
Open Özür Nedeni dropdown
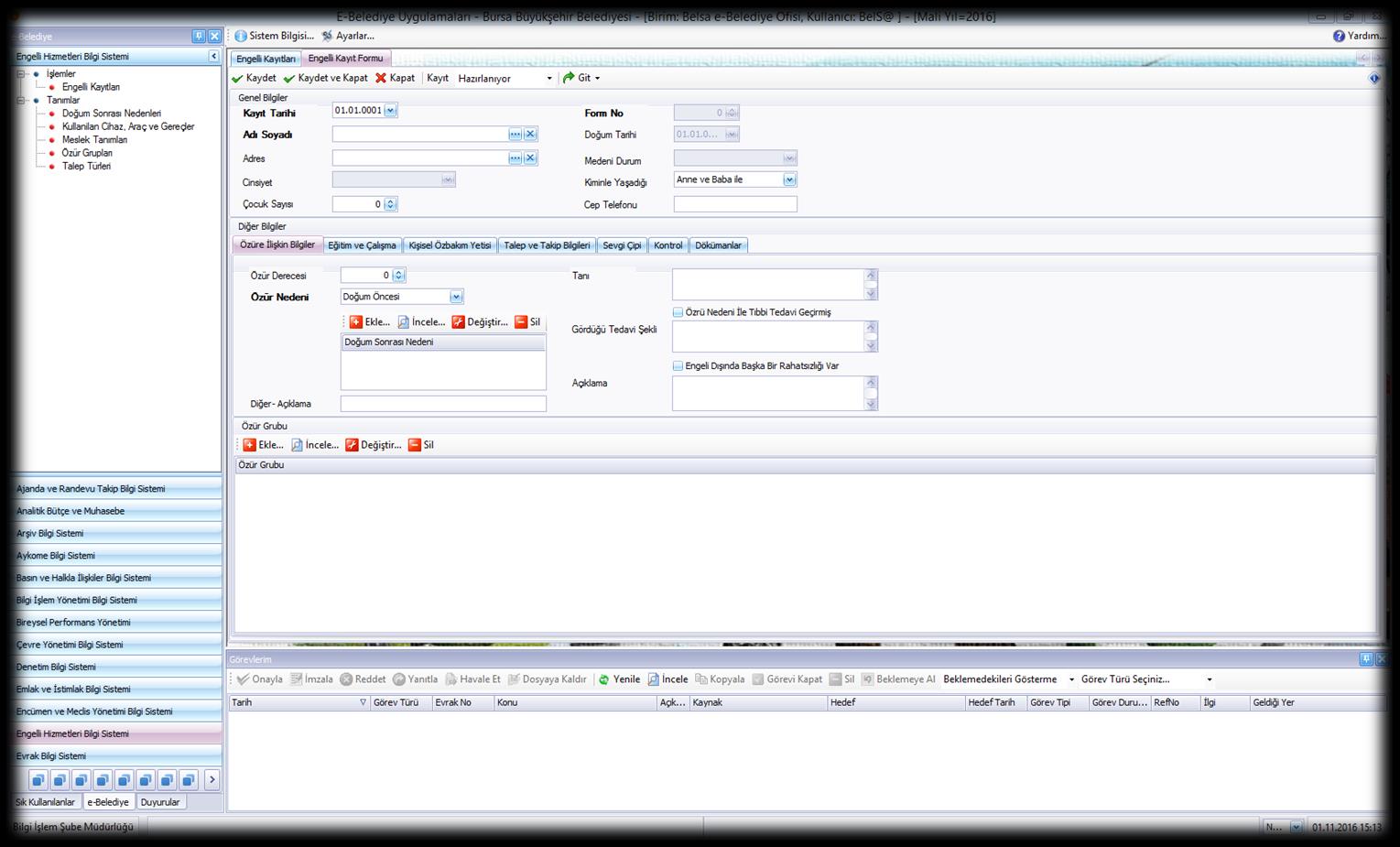point(456,297)
